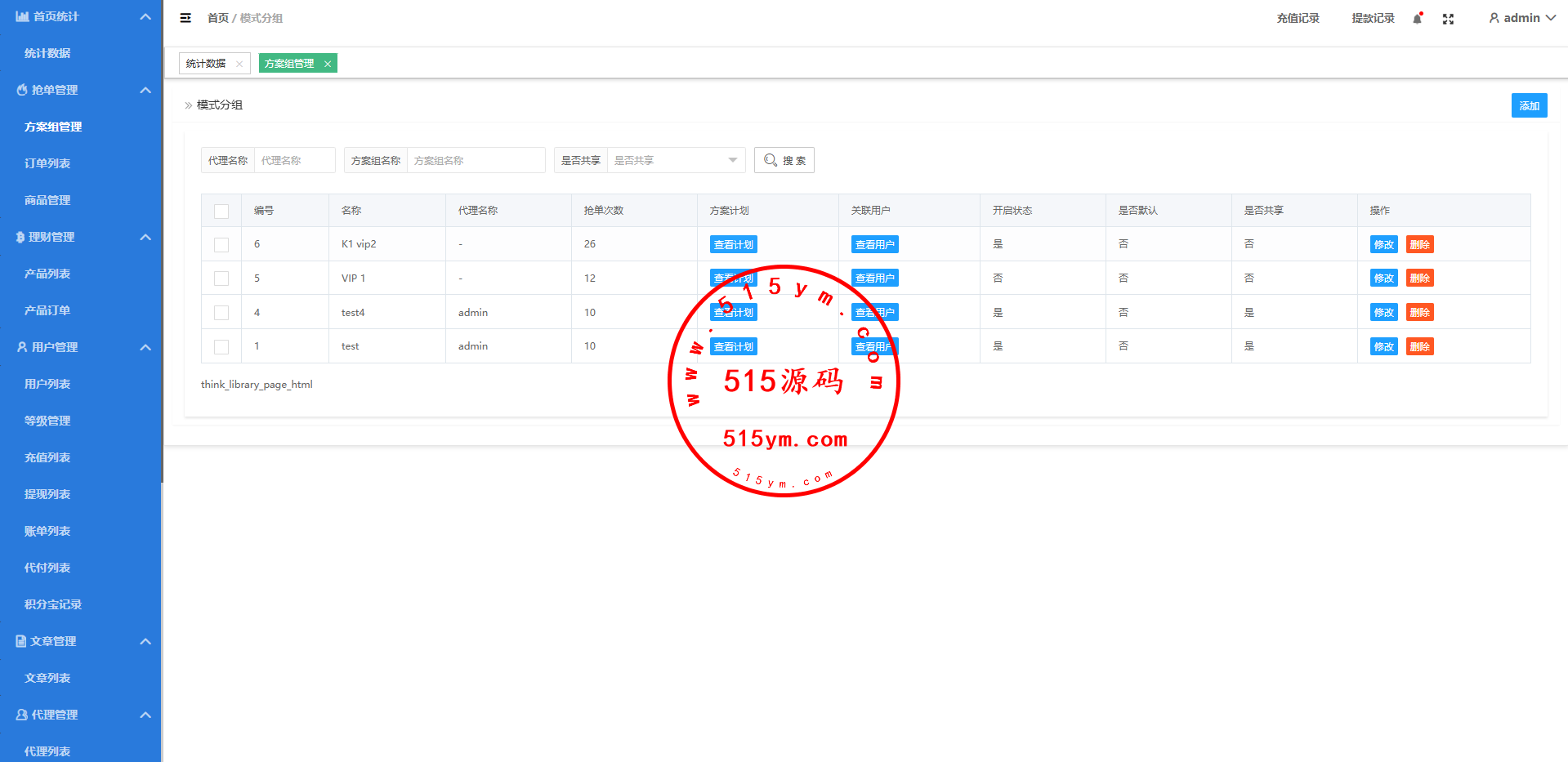
Task: Open 充值记录 link in top bar
Action: pos(1298,18)
